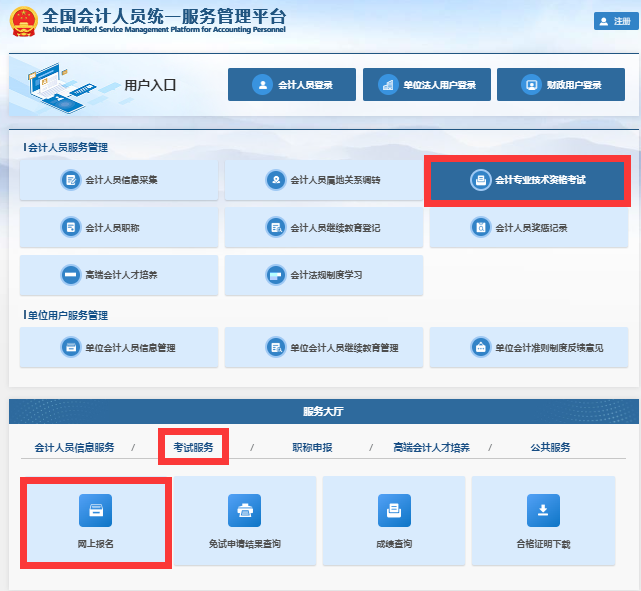This screenshot has width=641, height=591.
Task: Open 单位会计人员信息管理
Action: click(118, 347)
